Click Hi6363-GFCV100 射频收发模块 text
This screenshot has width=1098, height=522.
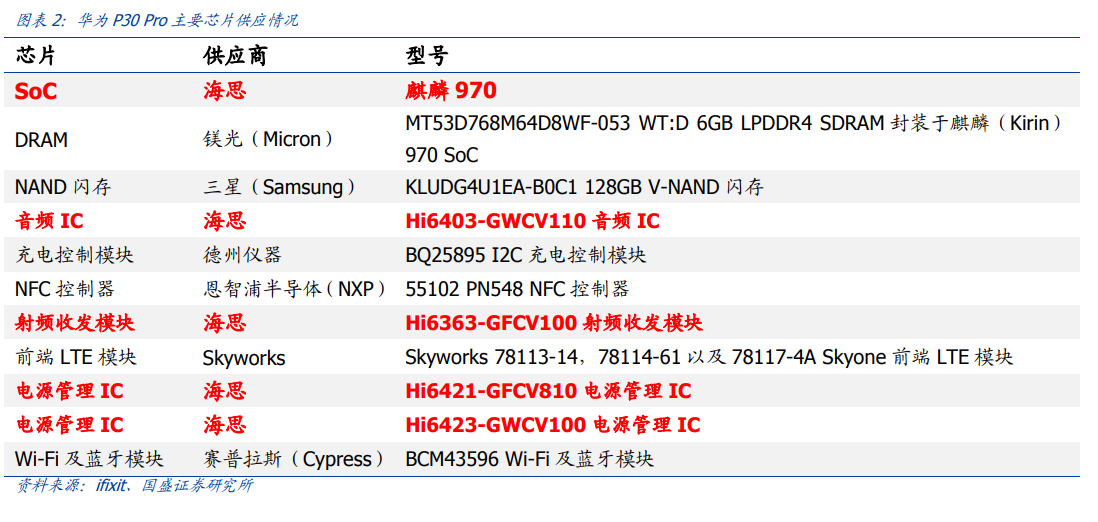click(554, 323)
